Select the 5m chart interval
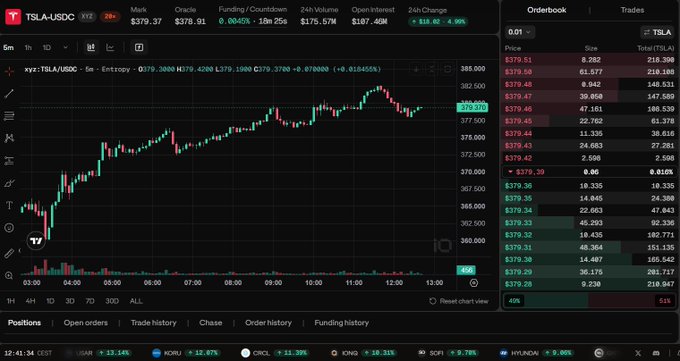 8,48
